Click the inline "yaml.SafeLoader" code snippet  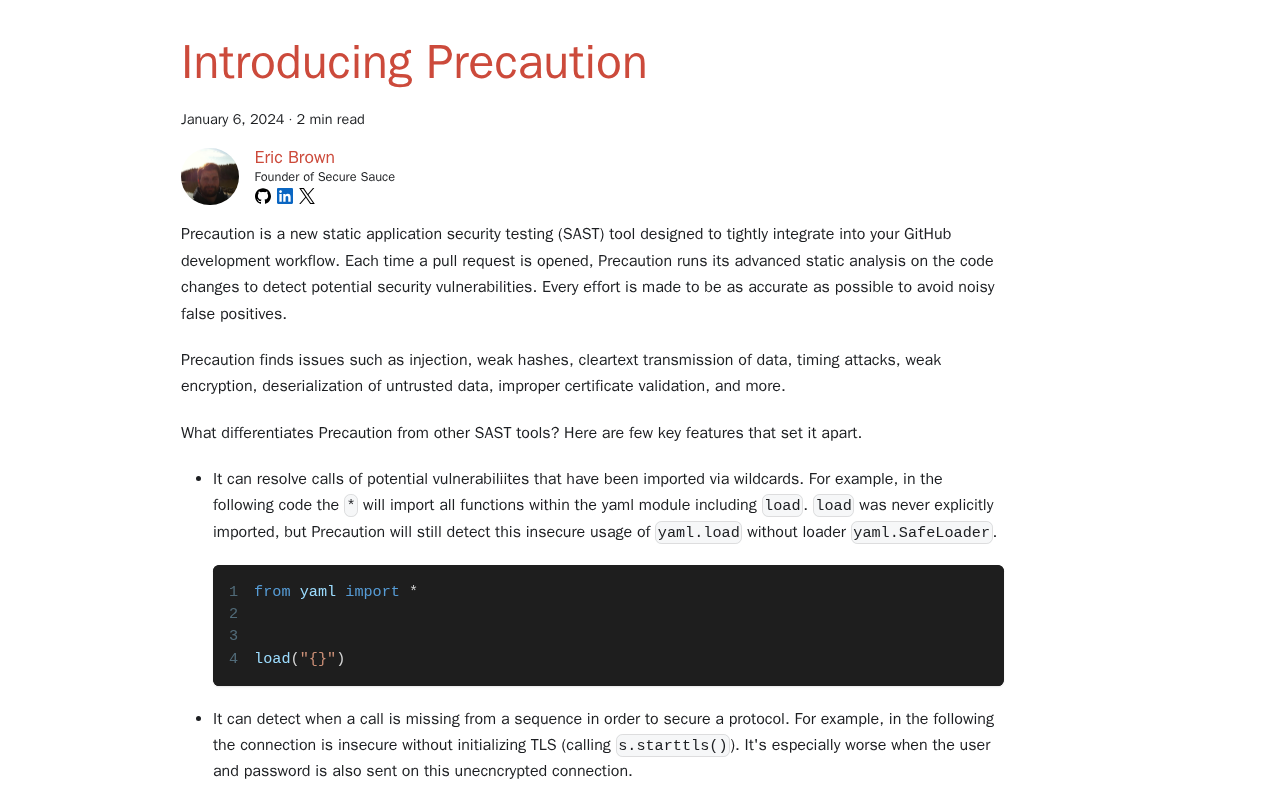click(x=921, y=533)
